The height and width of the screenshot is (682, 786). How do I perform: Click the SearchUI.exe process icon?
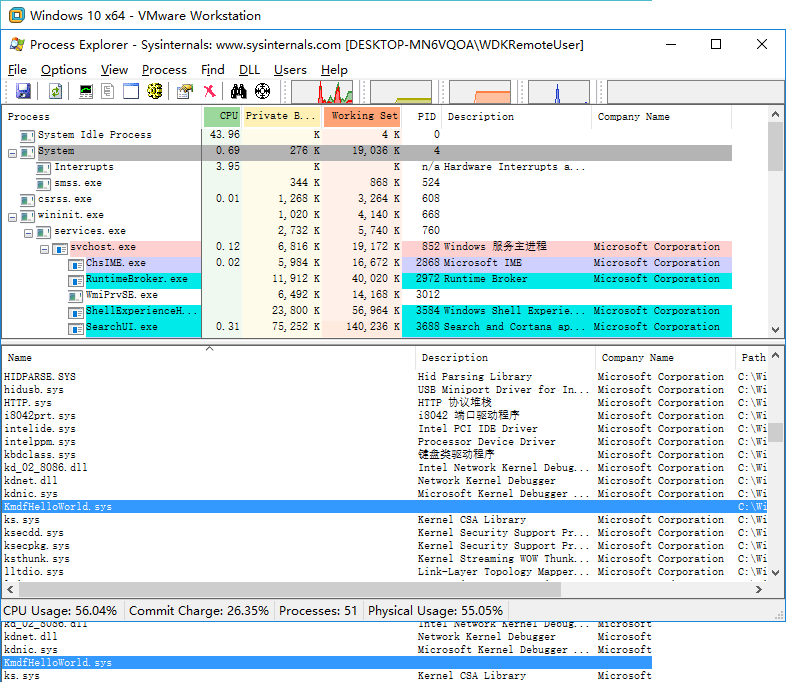click(76, 329)
